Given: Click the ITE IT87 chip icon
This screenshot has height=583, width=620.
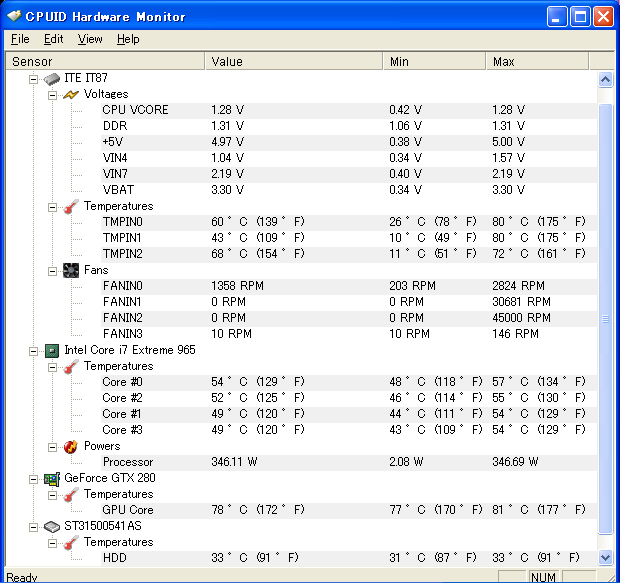Looking at the screenshot, I should pyautogui.click(x=52, y=78).
